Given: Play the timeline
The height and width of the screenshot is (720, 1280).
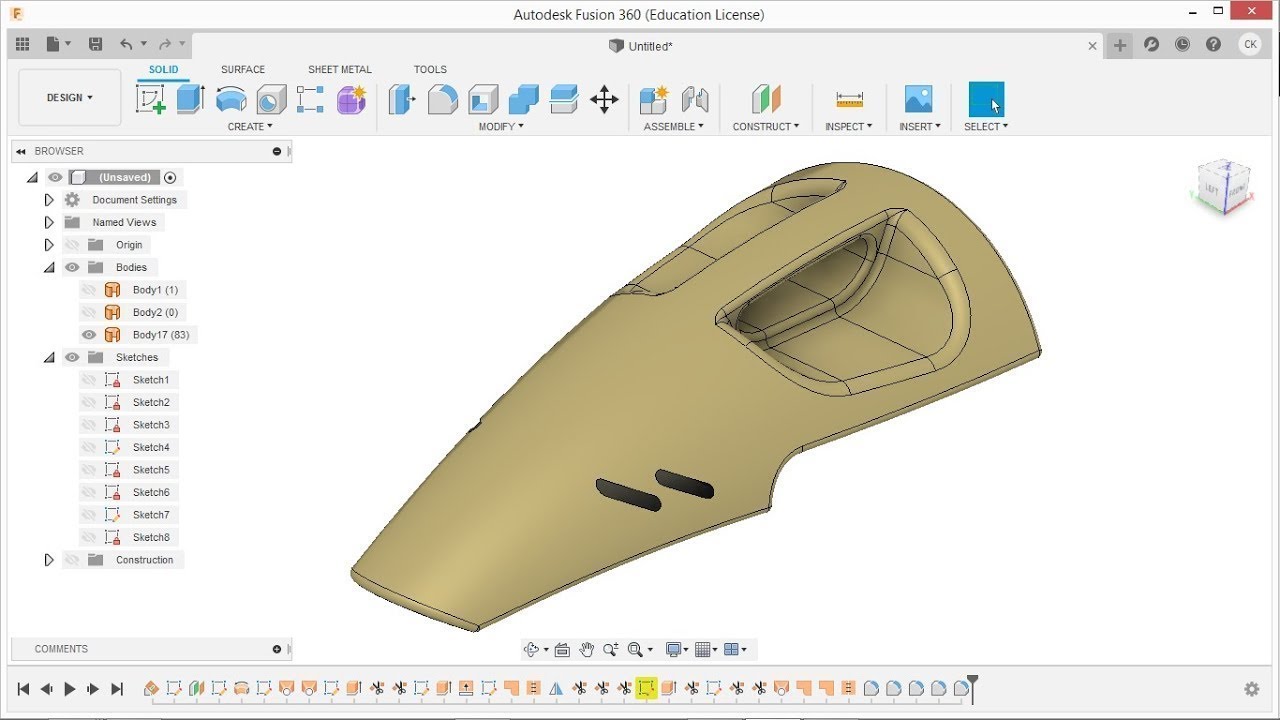Looking at the screenshot, I should pos(70,689).
